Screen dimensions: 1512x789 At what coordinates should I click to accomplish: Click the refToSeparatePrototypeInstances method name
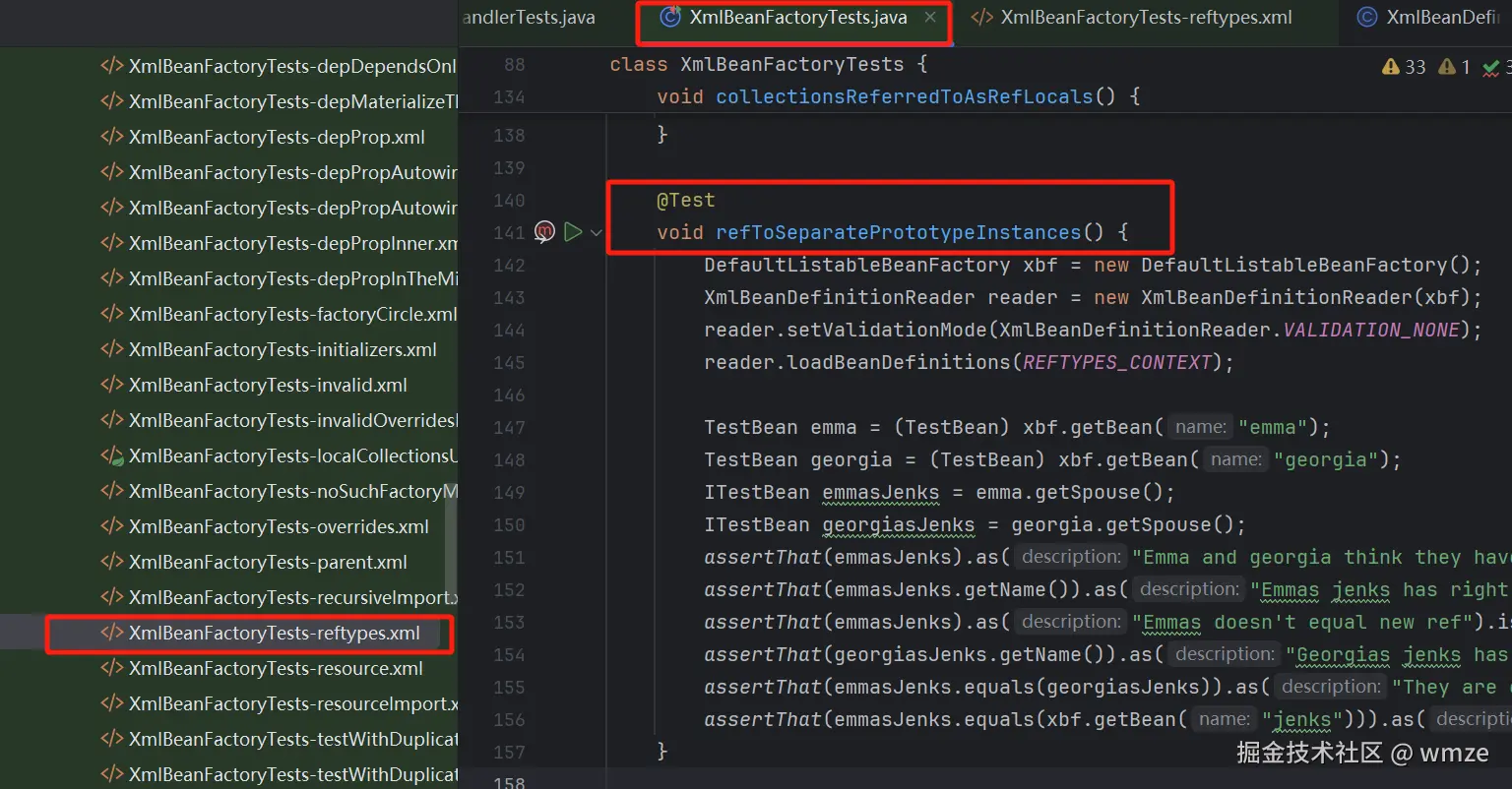click(898, 232)
